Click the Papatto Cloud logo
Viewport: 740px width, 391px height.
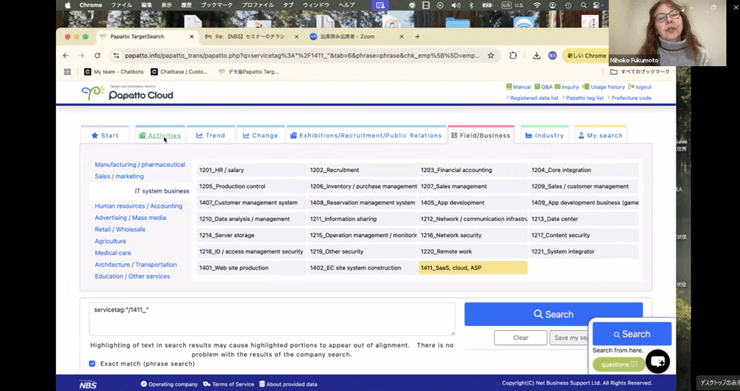point(127,93)
